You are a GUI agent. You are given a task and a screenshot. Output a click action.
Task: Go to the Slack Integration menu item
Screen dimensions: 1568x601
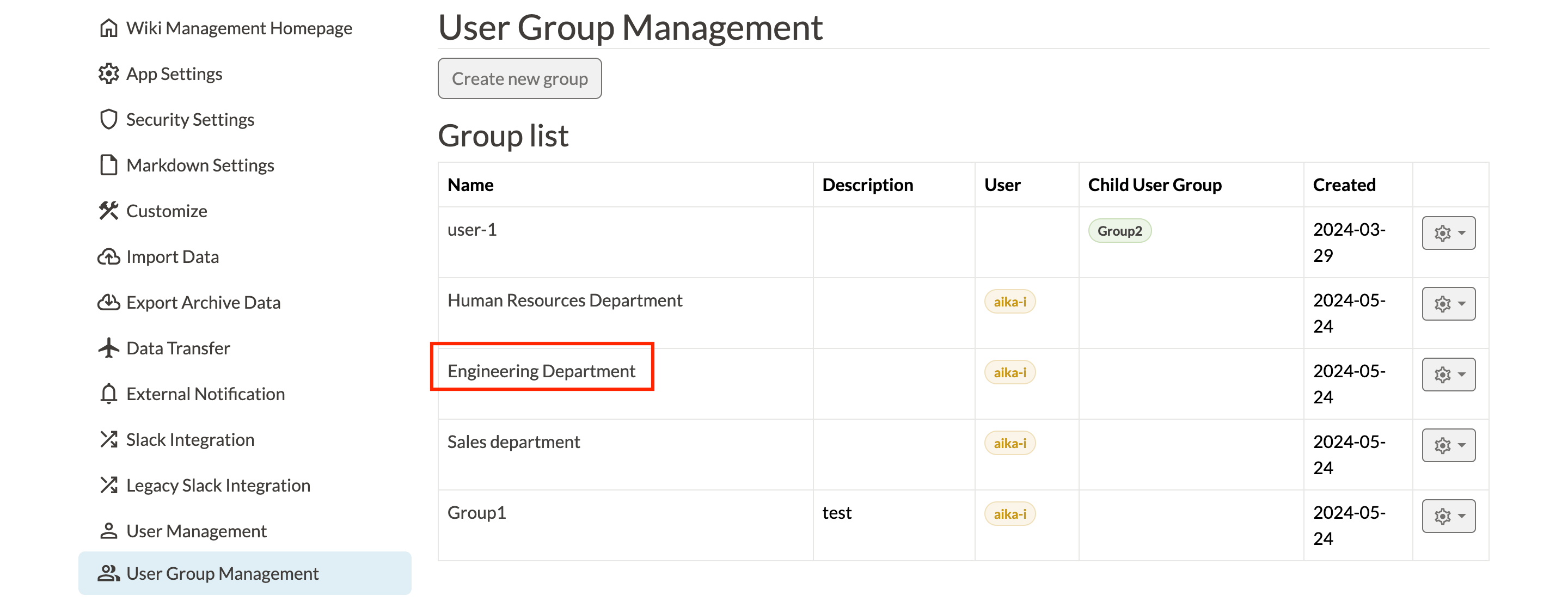(x=190, y=440)
